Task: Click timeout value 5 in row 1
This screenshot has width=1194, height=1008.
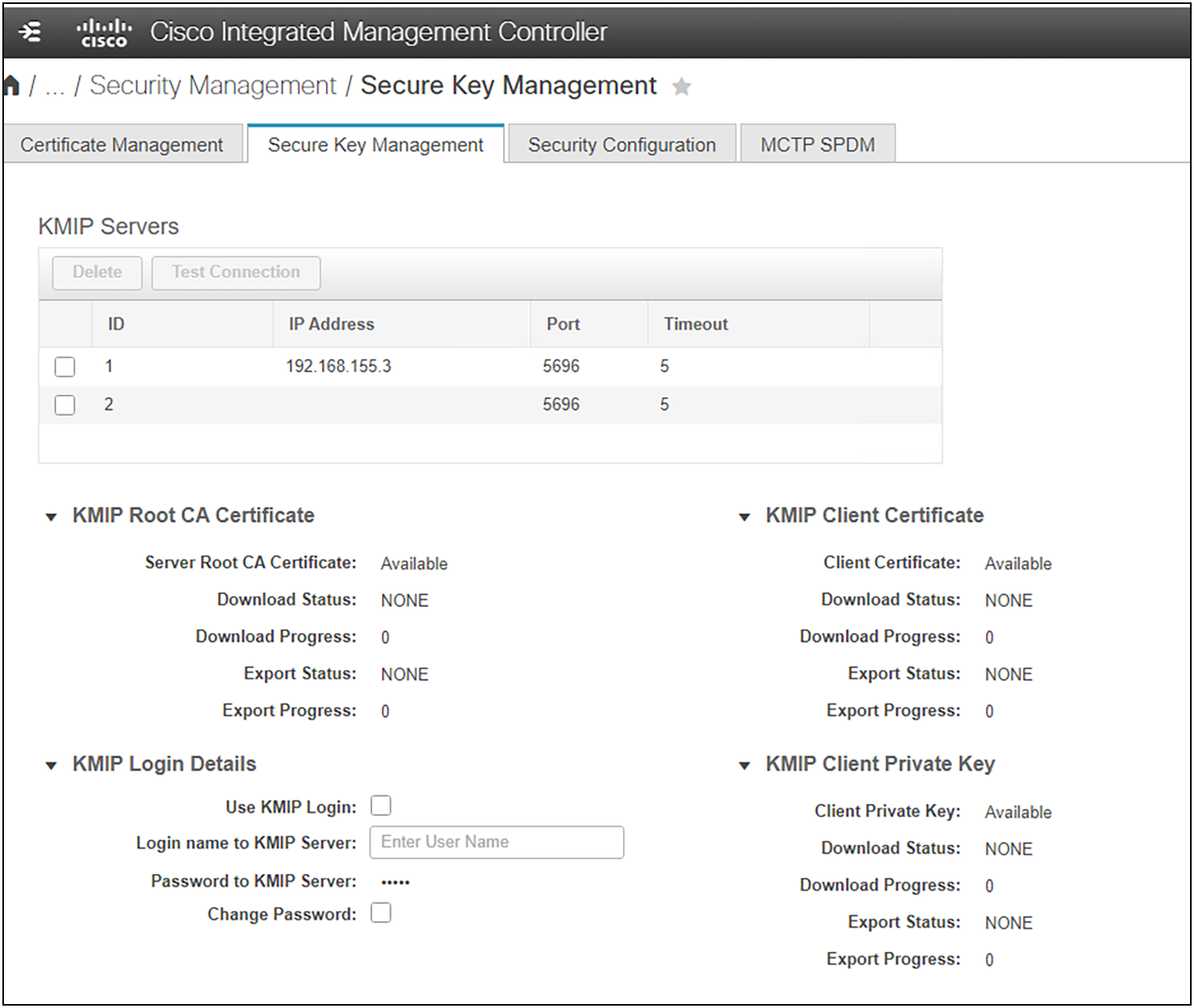Action: [664, 366]
